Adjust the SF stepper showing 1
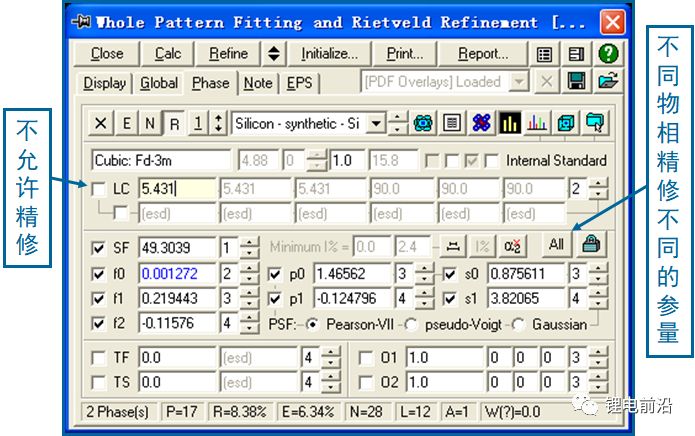695x436 pixels. pyautogui.click(x=249, y=248)
